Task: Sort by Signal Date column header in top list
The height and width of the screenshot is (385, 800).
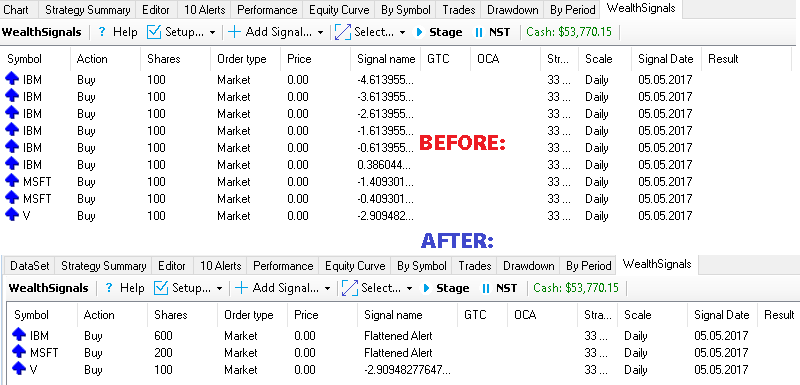Action: (x=665, y=59)
